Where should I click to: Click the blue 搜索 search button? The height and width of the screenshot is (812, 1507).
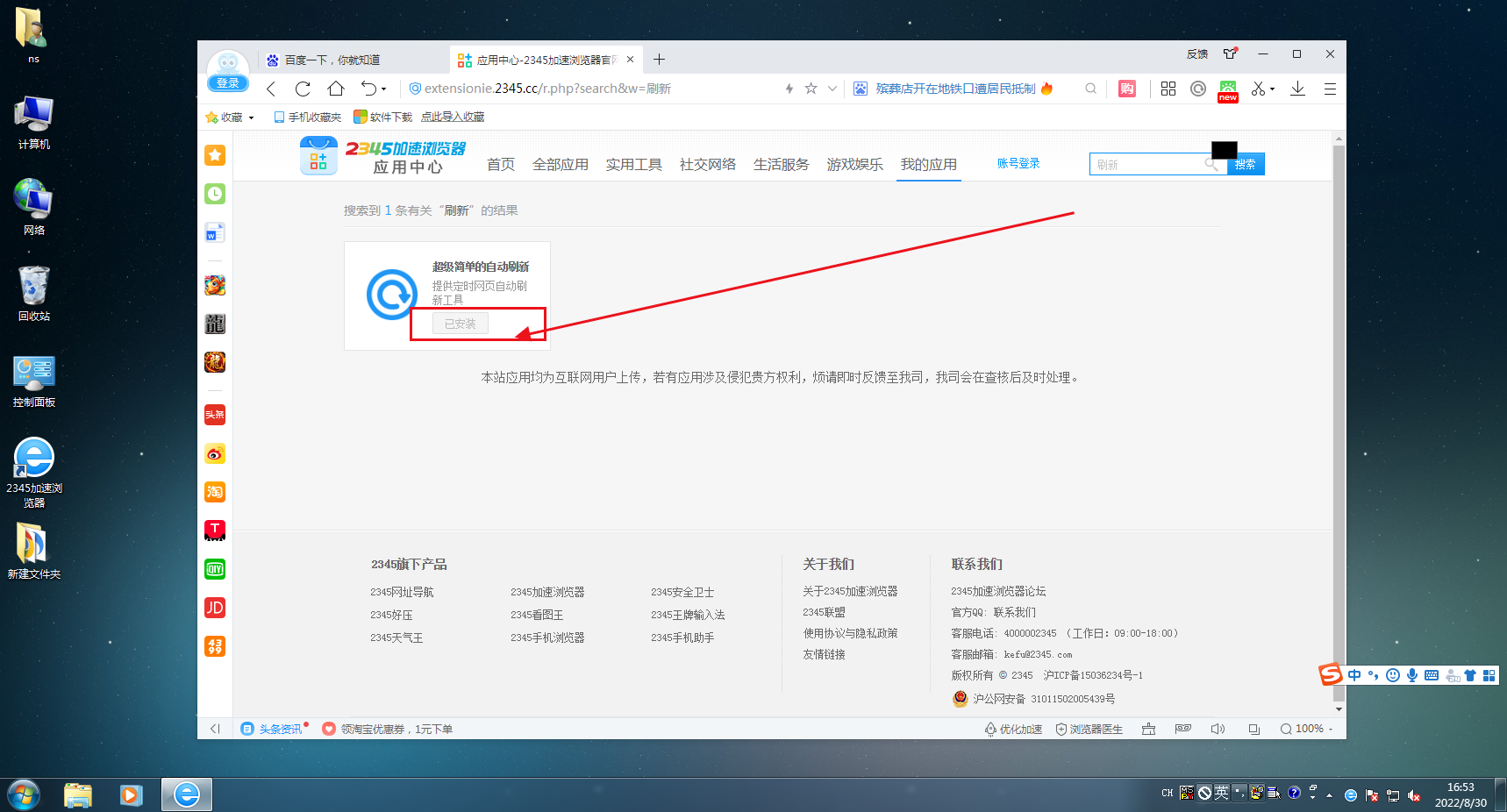click(1246, 164)
